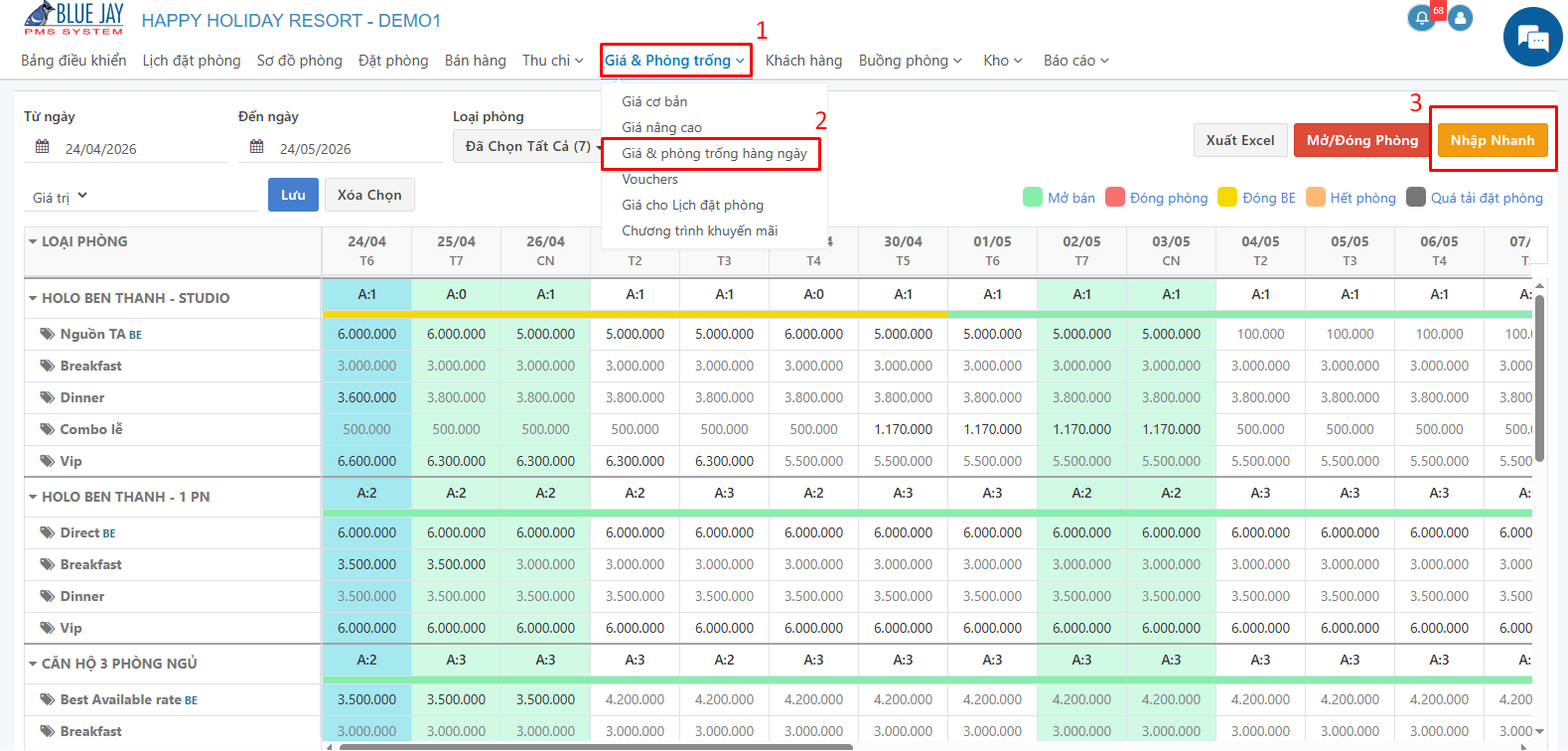Click the Dinner tag icon under HOLO BEN THANH - 1 PN

[x=48, y=596]
